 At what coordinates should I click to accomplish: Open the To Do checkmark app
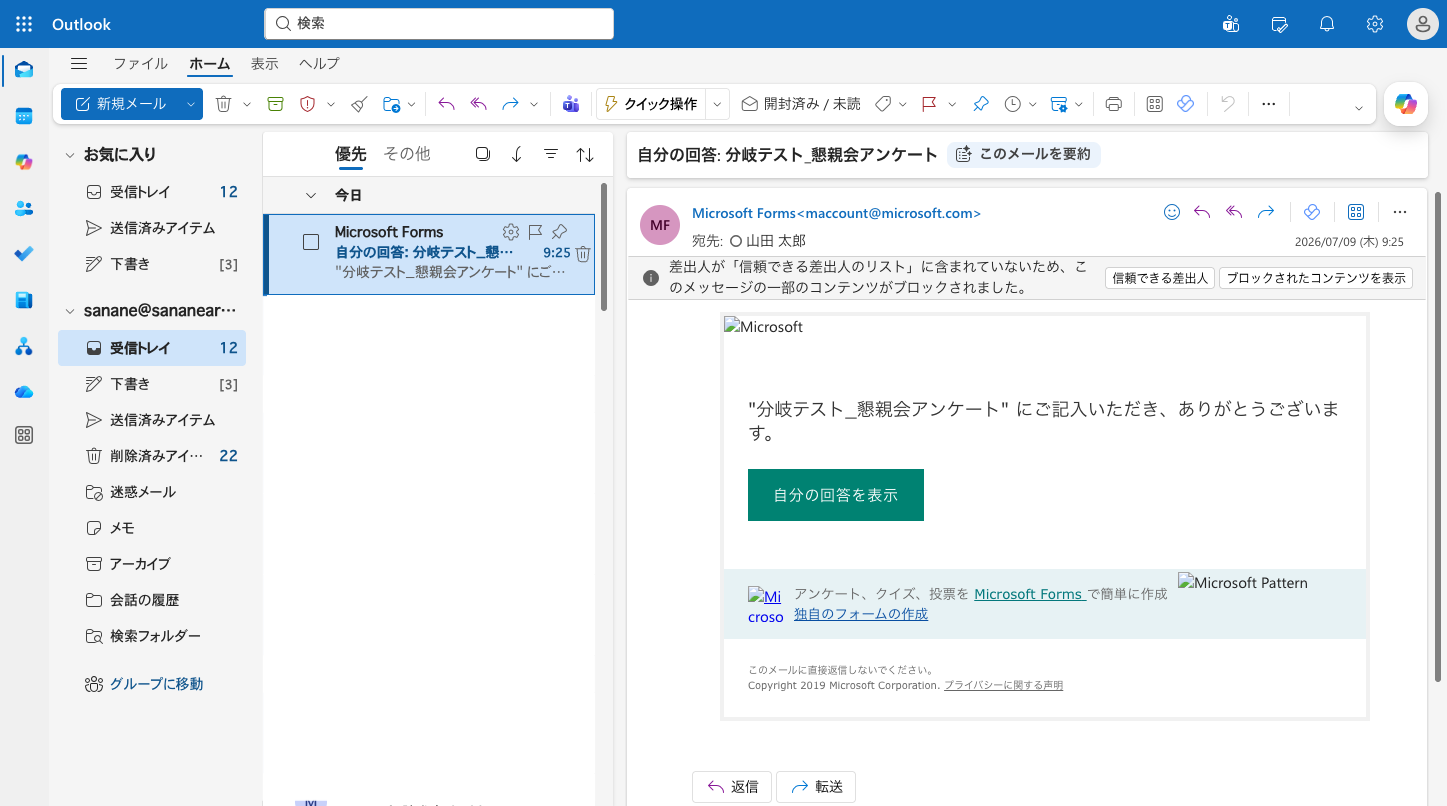coord(24,254)
